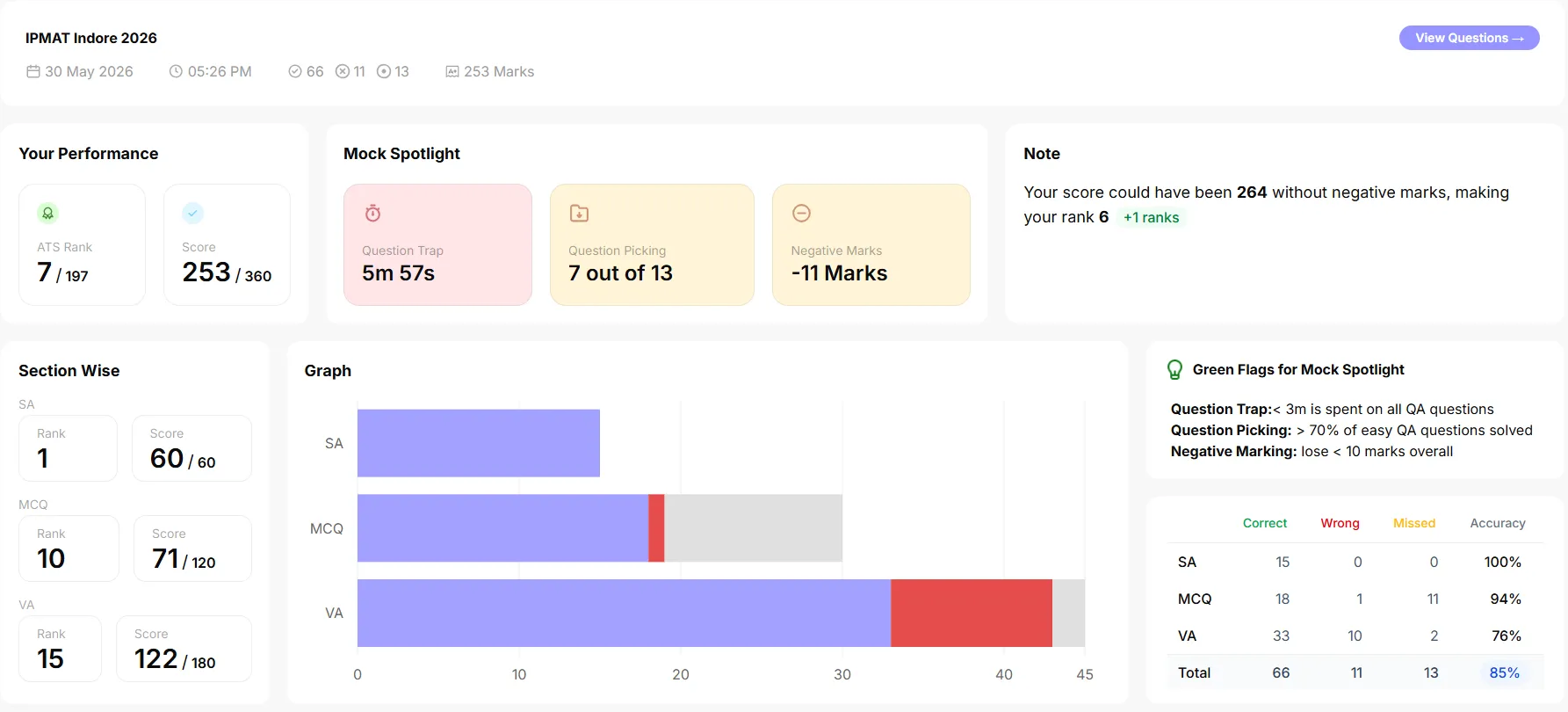Click the 76% accuracy value in VA row

1507,636
